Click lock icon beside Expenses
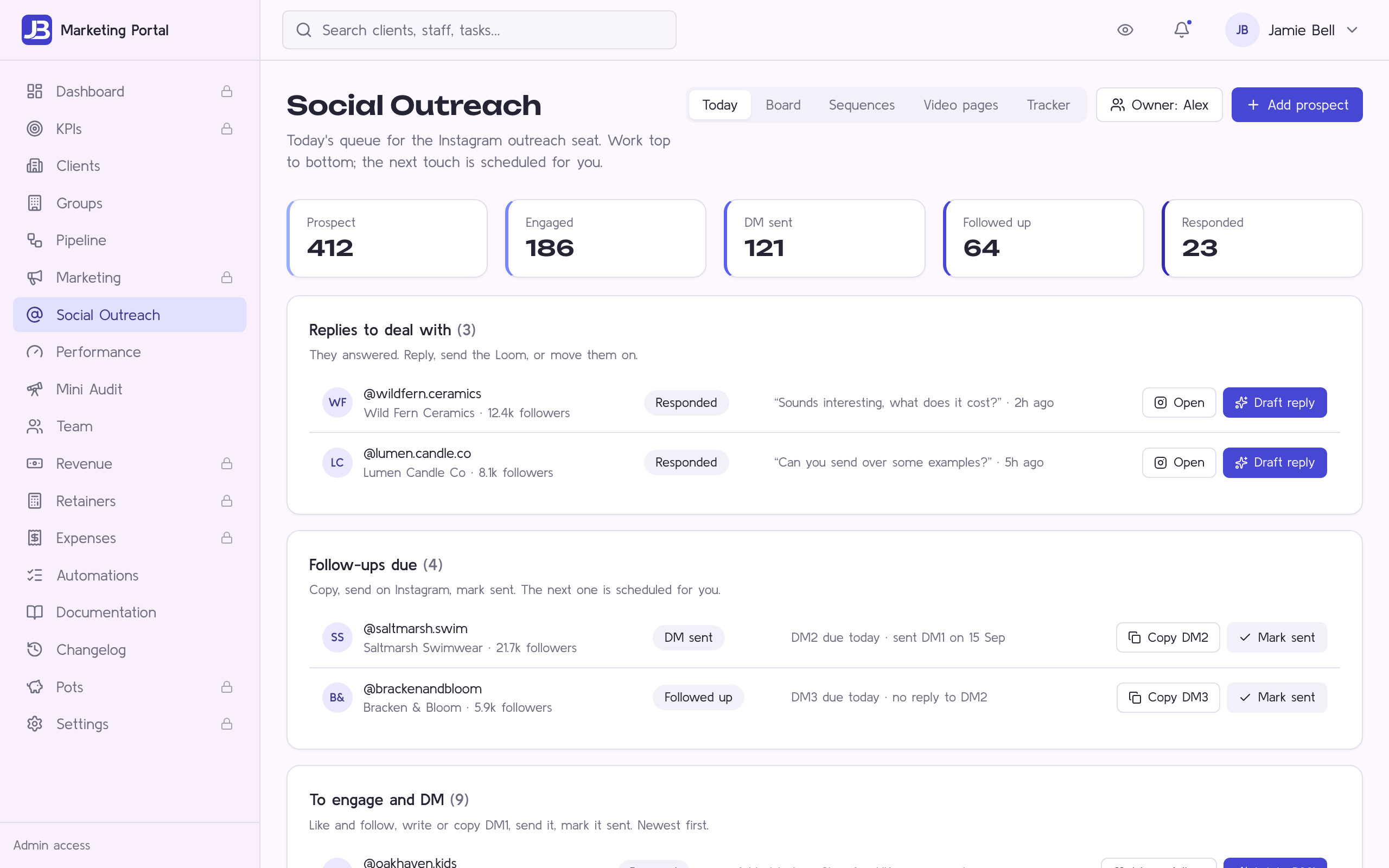This screenshot has width=1389, height=868. pyautogui.click(x=227, y=538)
